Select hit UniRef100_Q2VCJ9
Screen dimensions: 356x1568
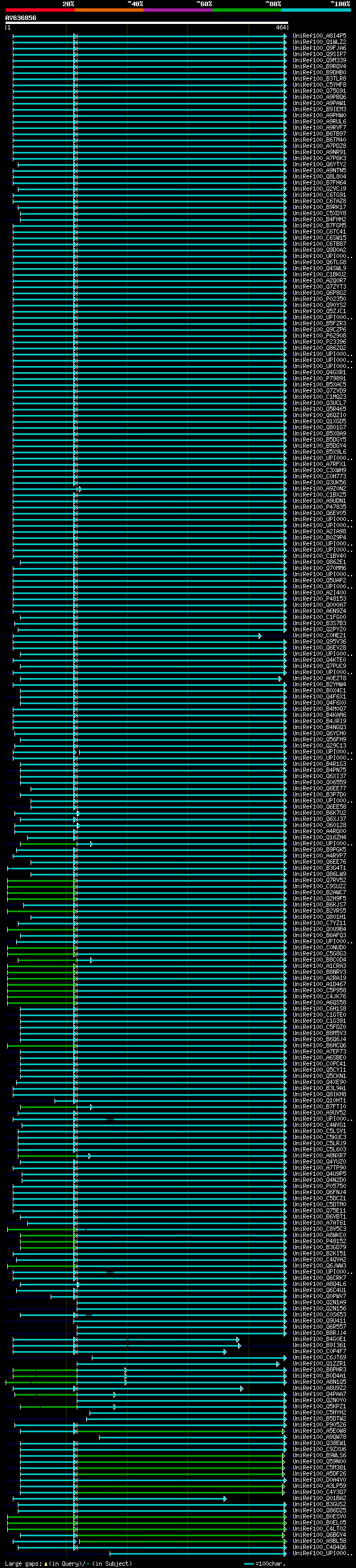point(319,189)
